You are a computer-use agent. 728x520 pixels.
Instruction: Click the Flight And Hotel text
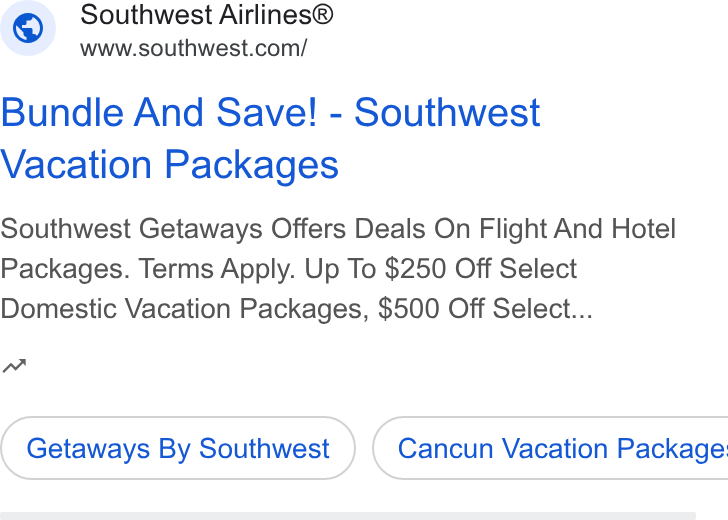[577, 229]
